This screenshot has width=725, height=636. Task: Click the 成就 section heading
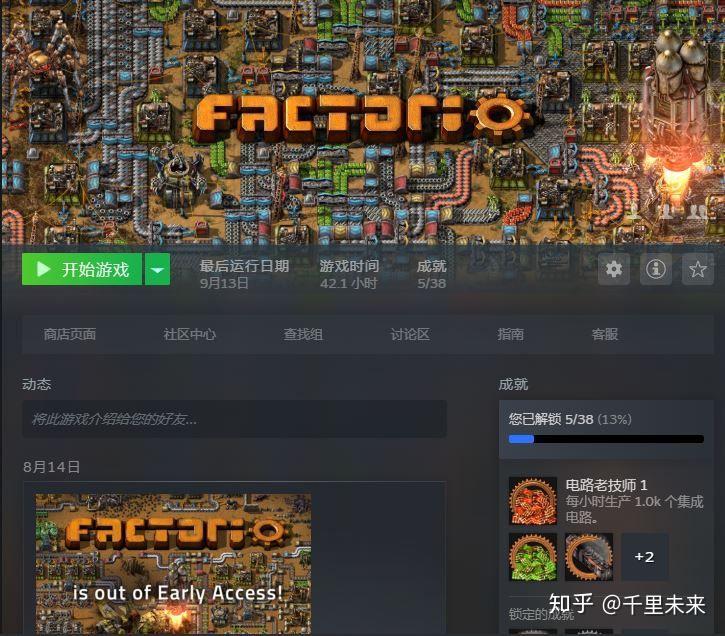pyautogui.click(x=513, y=384)
